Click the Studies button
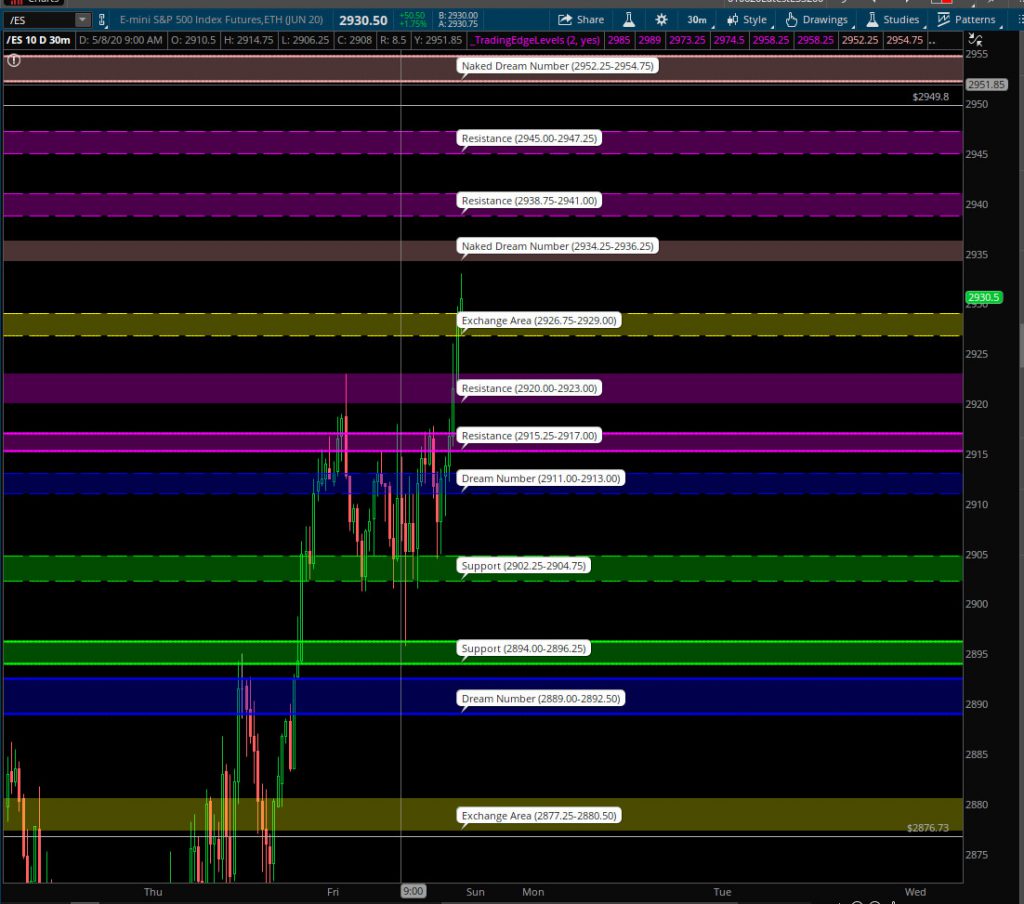1024x904 pixels. click(892, 20)
